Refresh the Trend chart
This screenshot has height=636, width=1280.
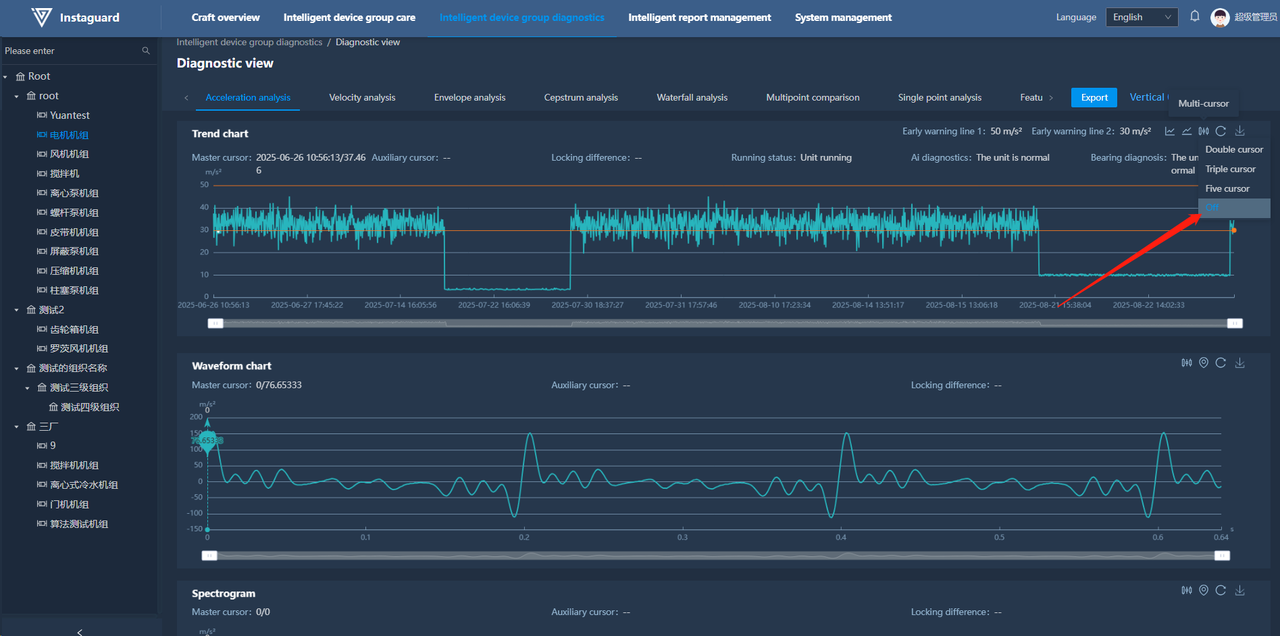point(1221,132)
